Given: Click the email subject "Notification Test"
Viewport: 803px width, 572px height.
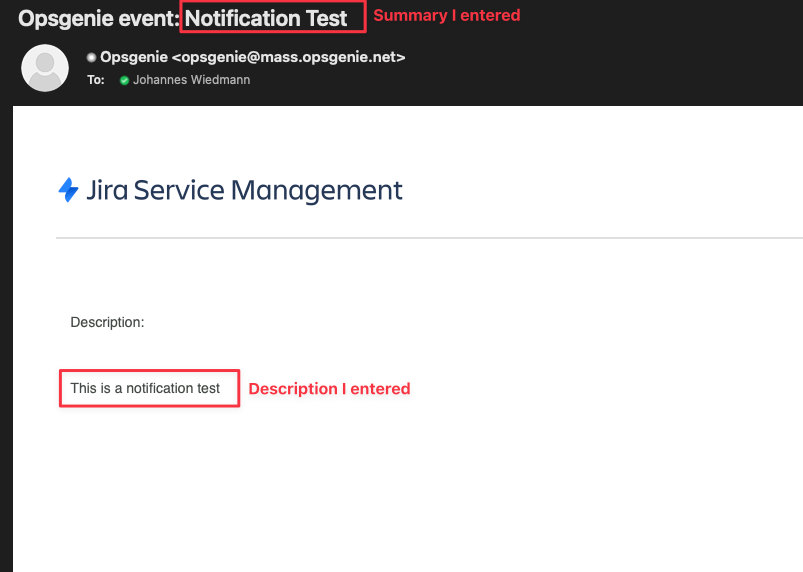Looking at the screenshot, I should click(x=266, y=18).
